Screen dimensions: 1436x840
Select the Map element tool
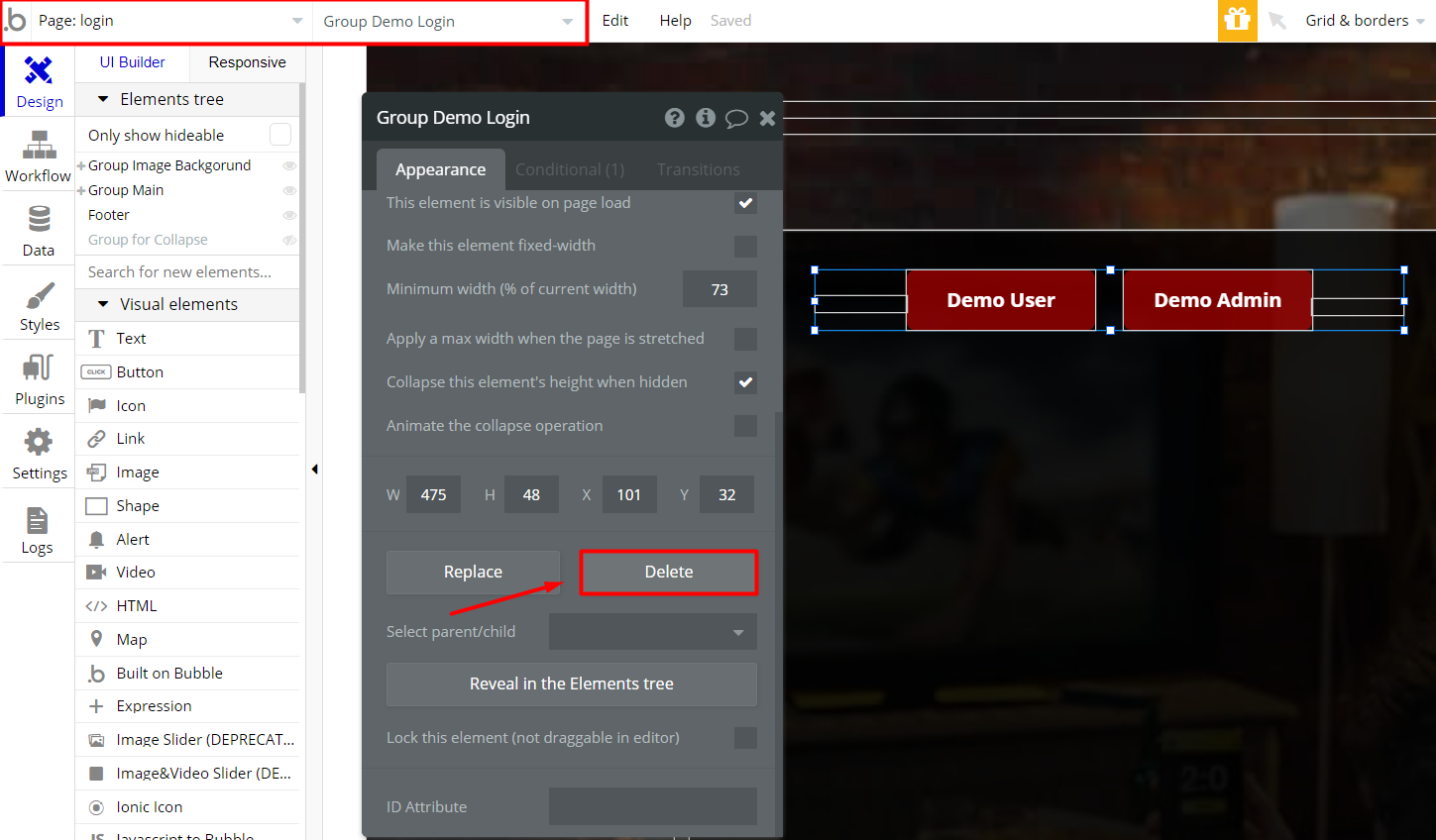pos(188,640)
